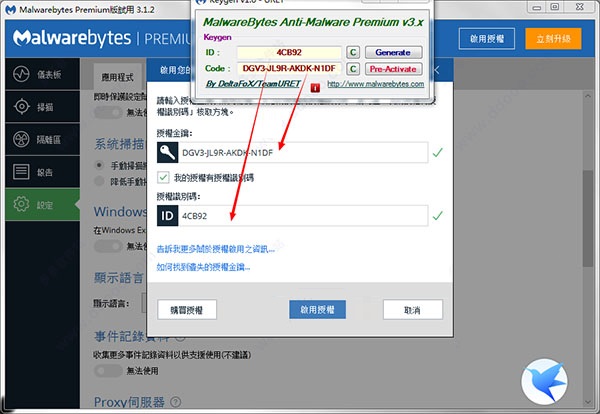Select the manual scan radio option

(x=99, y=165)
